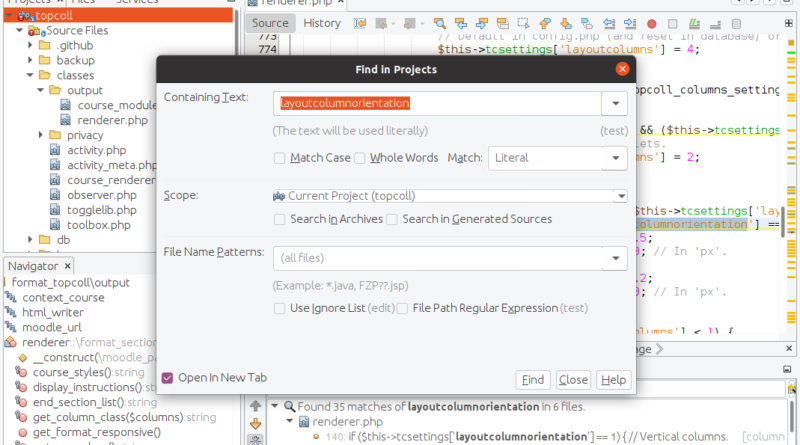Click Find button in dialog
Screen dimensions: 800x445
pyautogui.click(x=533, y=380)
